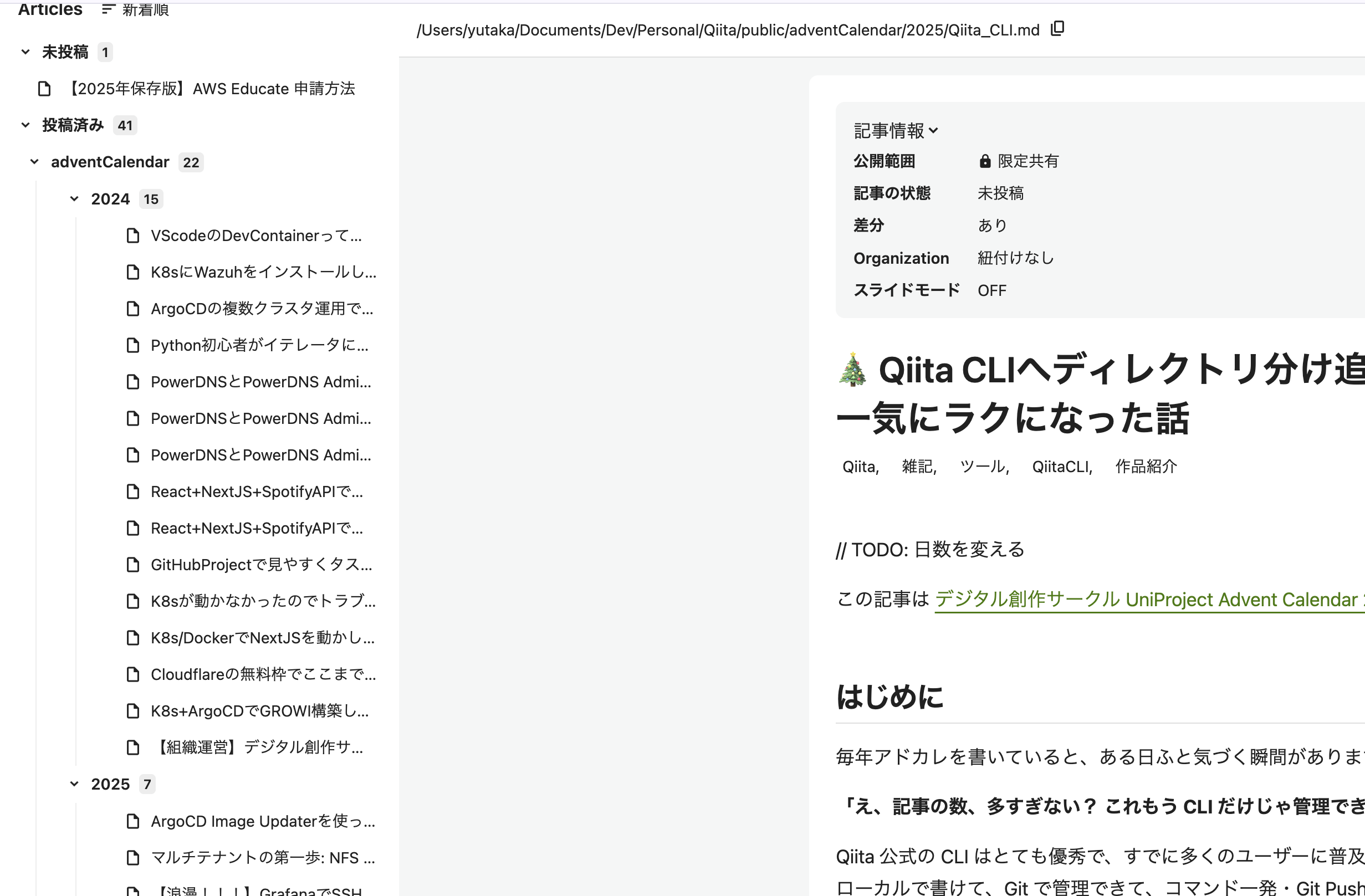Click document icon of GitHubProject article
The image size is (1365, 896).
(133, 565)
